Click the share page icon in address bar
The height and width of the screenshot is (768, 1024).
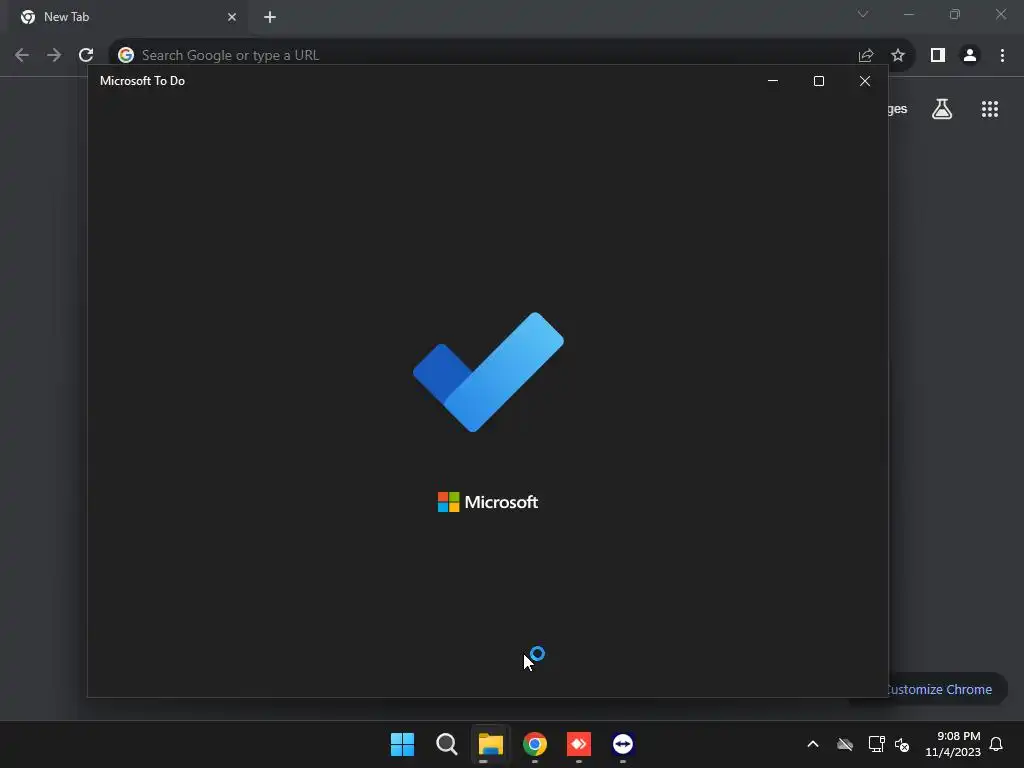866,55
